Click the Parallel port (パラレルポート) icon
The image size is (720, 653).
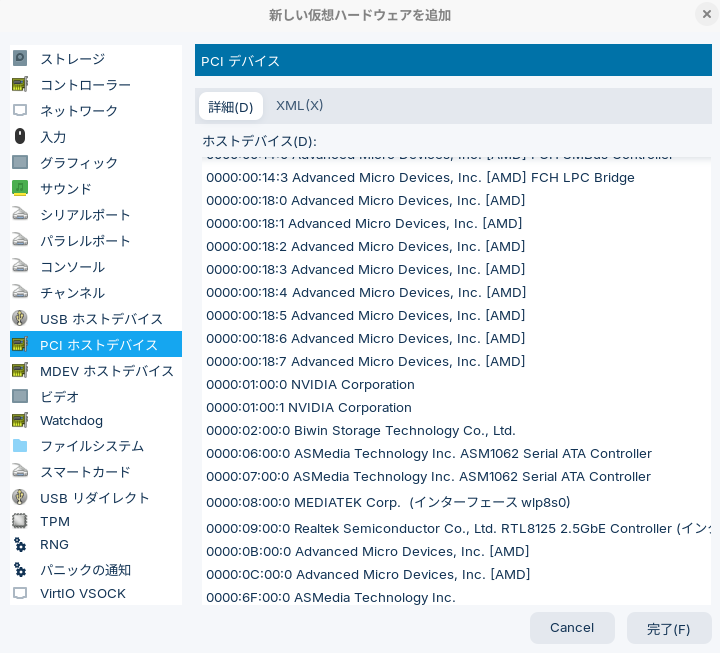click(20, 240)
